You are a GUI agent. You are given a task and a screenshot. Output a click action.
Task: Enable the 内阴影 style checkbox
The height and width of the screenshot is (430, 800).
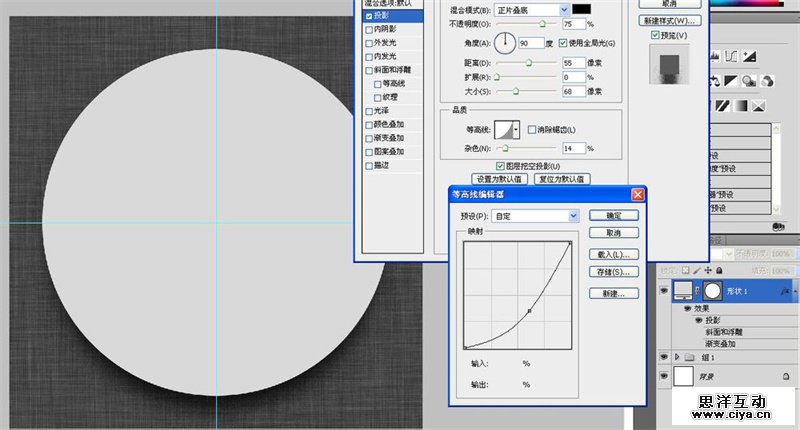click(369, 30)
